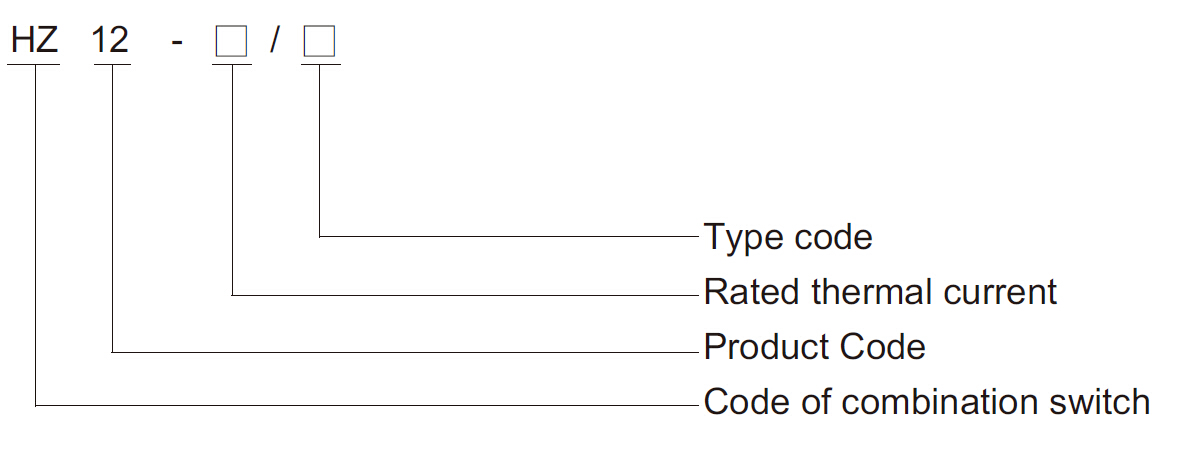Click the "HZ" model prefix text
Screen dimensions: 1182x449
pyautogui.click(x=34, y=40)
